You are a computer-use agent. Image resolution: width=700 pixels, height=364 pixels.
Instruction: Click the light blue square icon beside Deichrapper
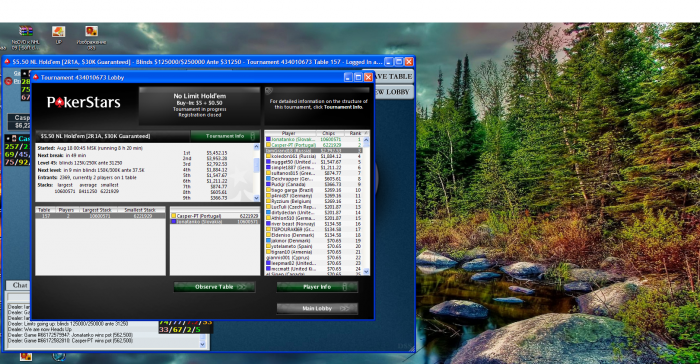268,179
